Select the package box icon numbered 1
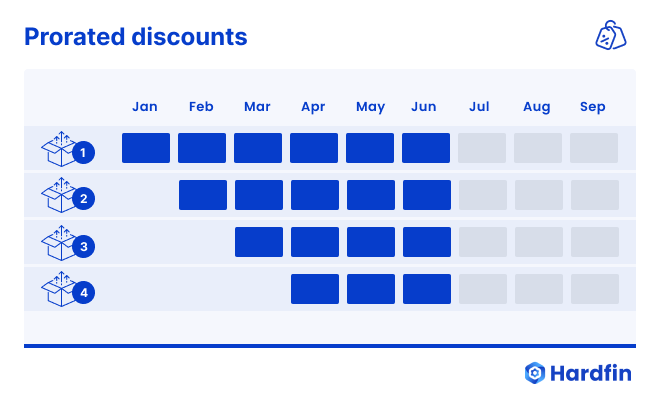This screenshot has width=660, height=398. pos(68,149)
